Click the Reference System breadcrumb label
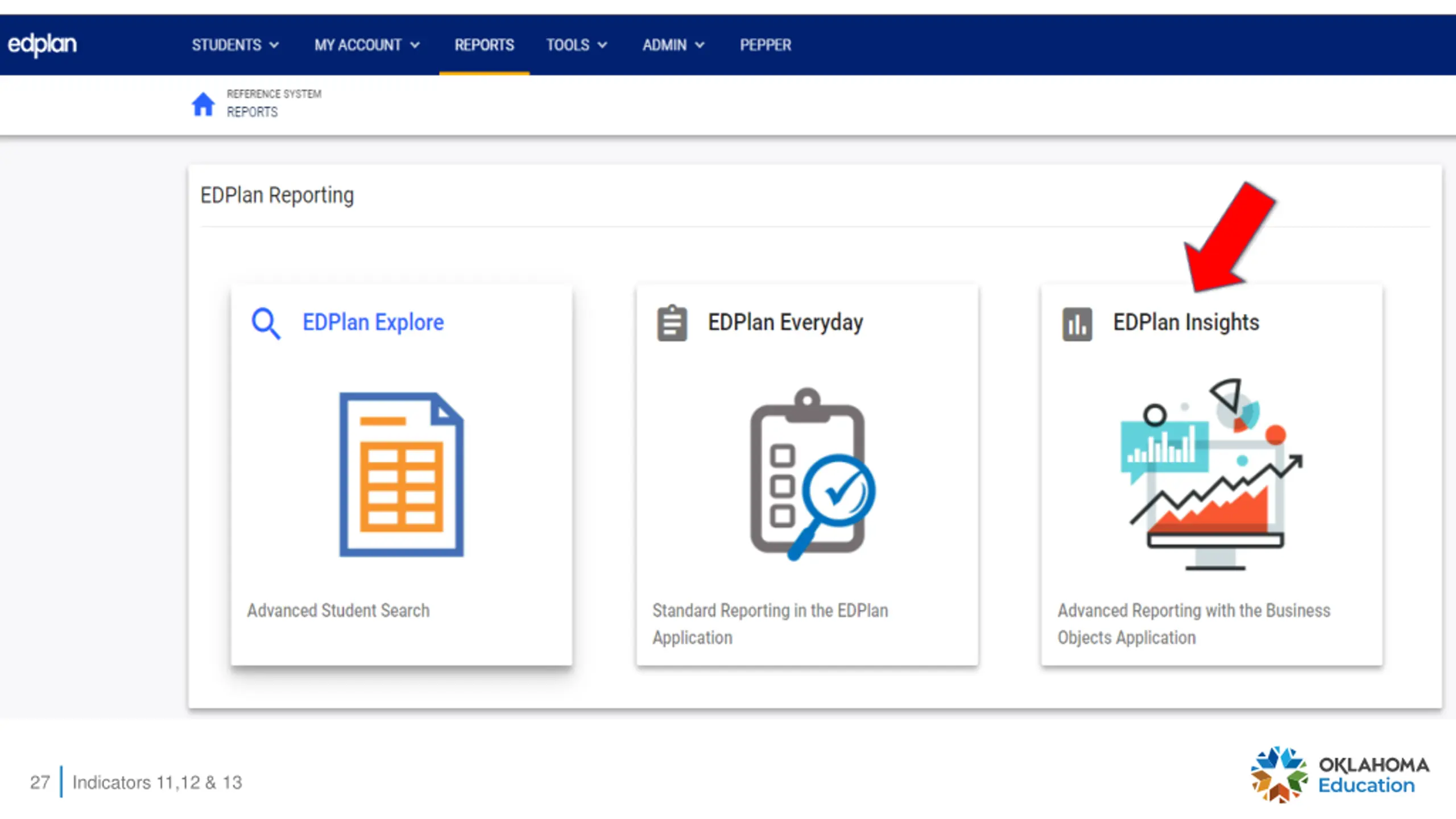The width and height of the screenshot is (1456, 819). click(x=274, y=94)
